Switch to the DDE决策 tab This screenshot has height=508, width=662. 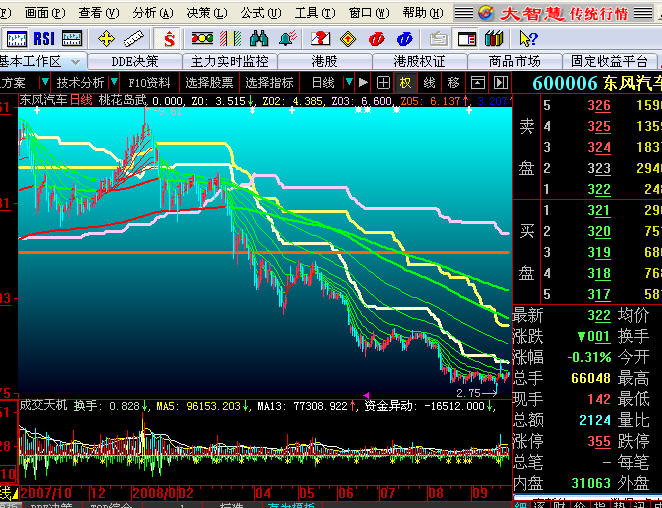[135, 62]
